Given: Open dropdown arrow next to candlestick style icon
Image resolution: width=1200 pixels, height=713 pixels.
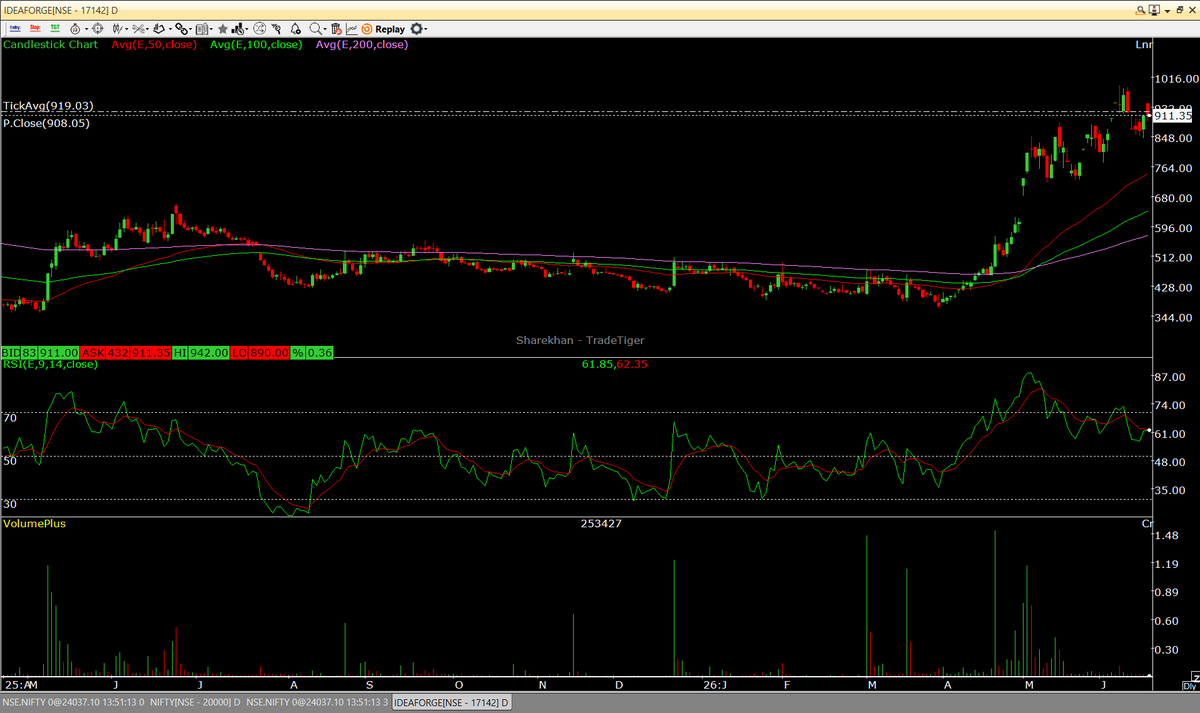Looking at the screenshot, I should (126, 29).
